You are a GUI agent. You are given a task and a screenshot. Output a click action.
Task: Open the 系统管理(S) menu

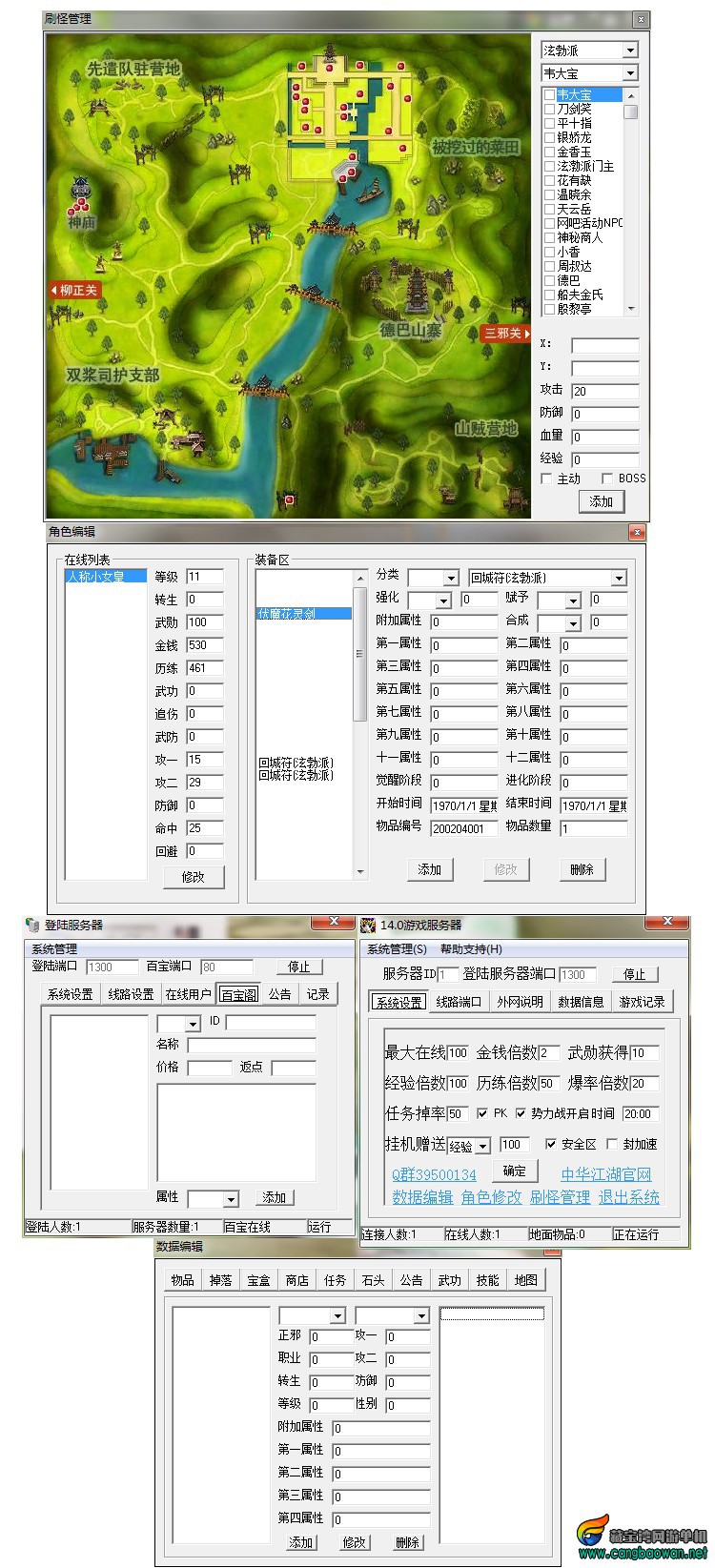click(397, 949)
